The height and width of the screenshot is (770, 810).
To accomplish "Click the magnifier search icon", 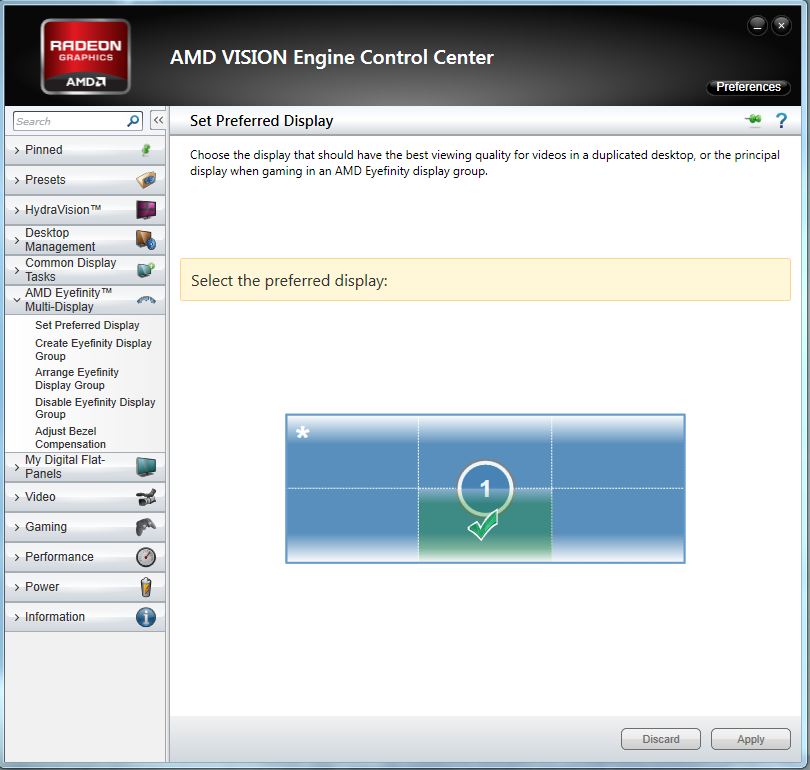I will tap(133, 121).
